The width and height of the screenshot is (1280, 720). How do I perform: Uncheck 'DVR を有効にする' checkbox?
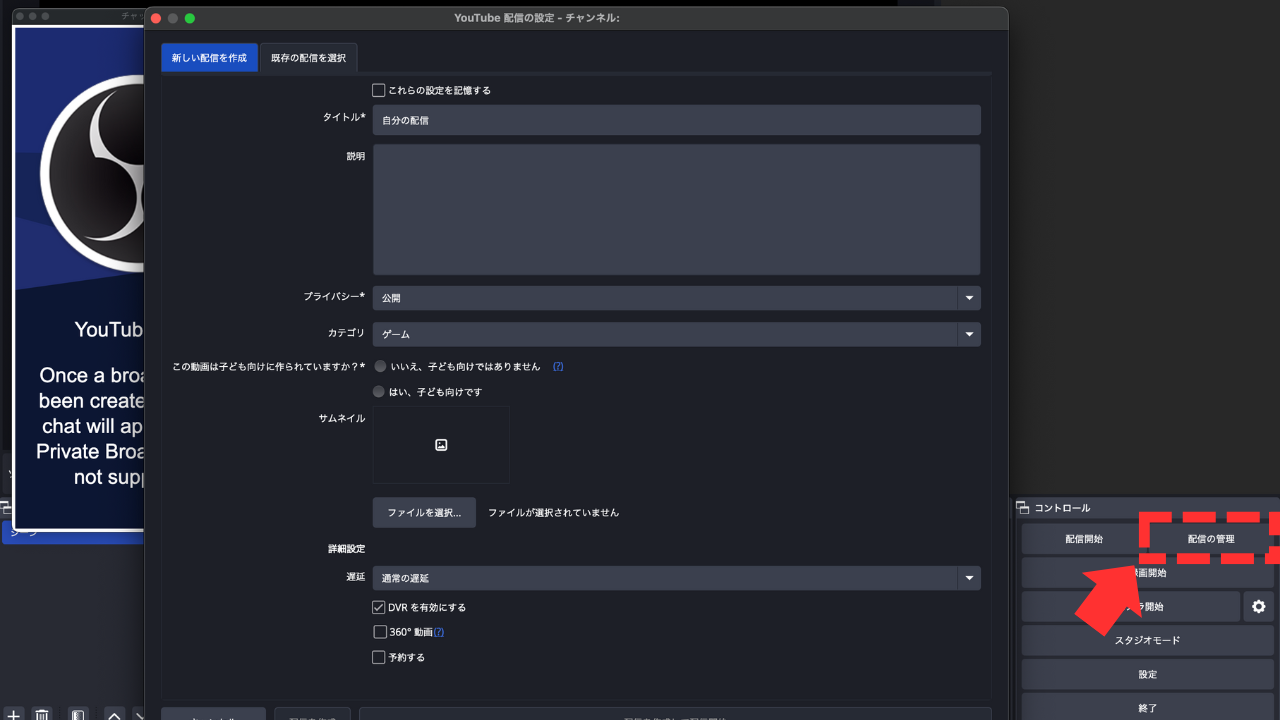[378, 607]
